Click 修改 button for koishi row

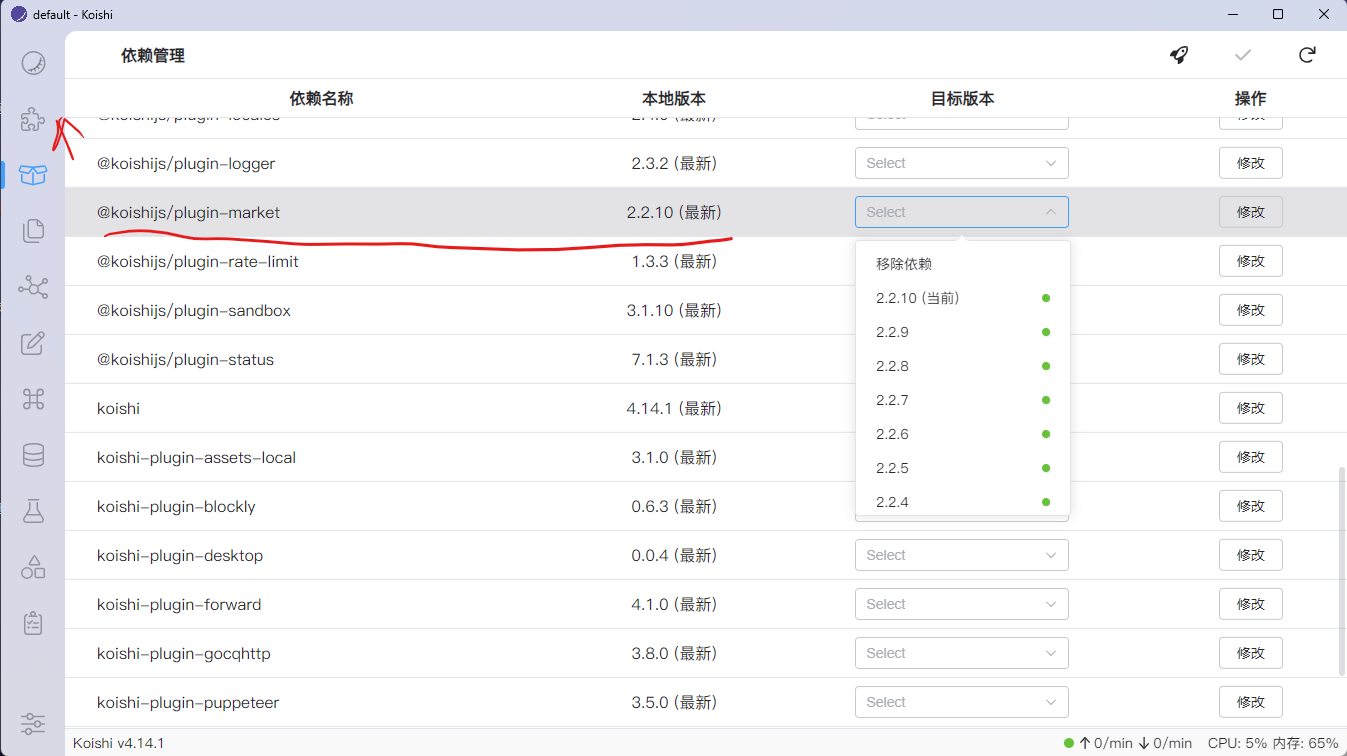(x=1250, y=408)
